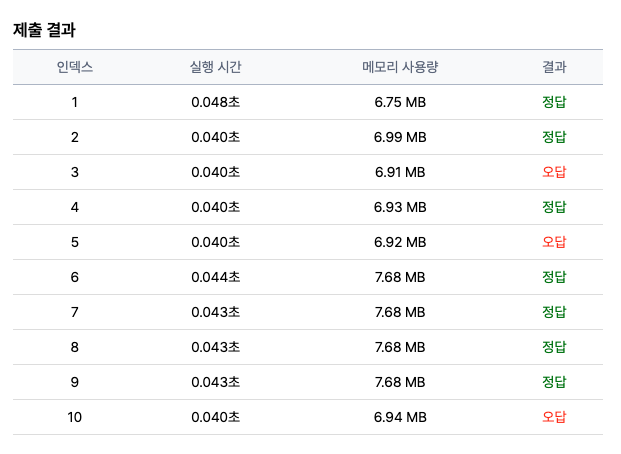
Task: Click the 메모리 사용량 column header
Action: [x=400, y=67]
